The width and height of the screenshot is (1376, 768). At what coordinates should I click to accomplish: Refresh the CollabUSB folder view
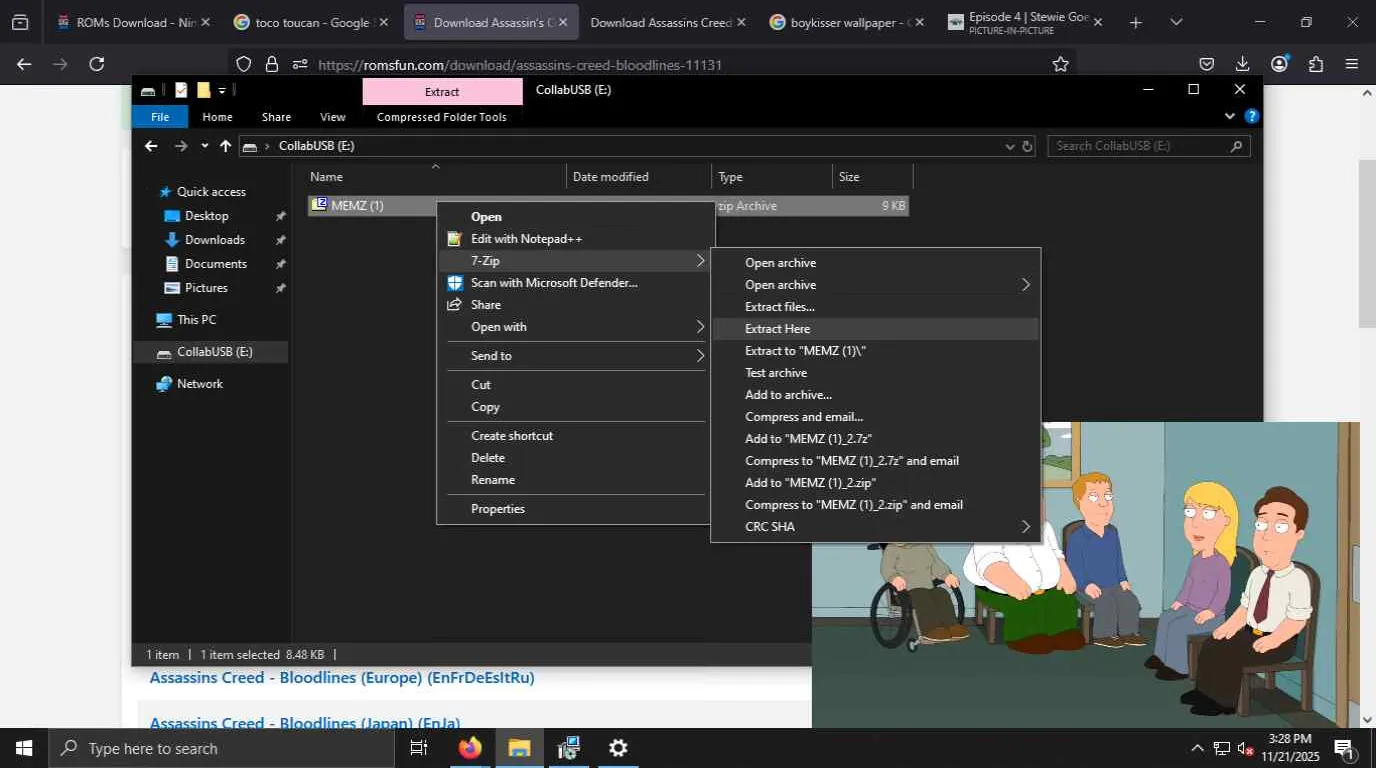click(1027, 146)
